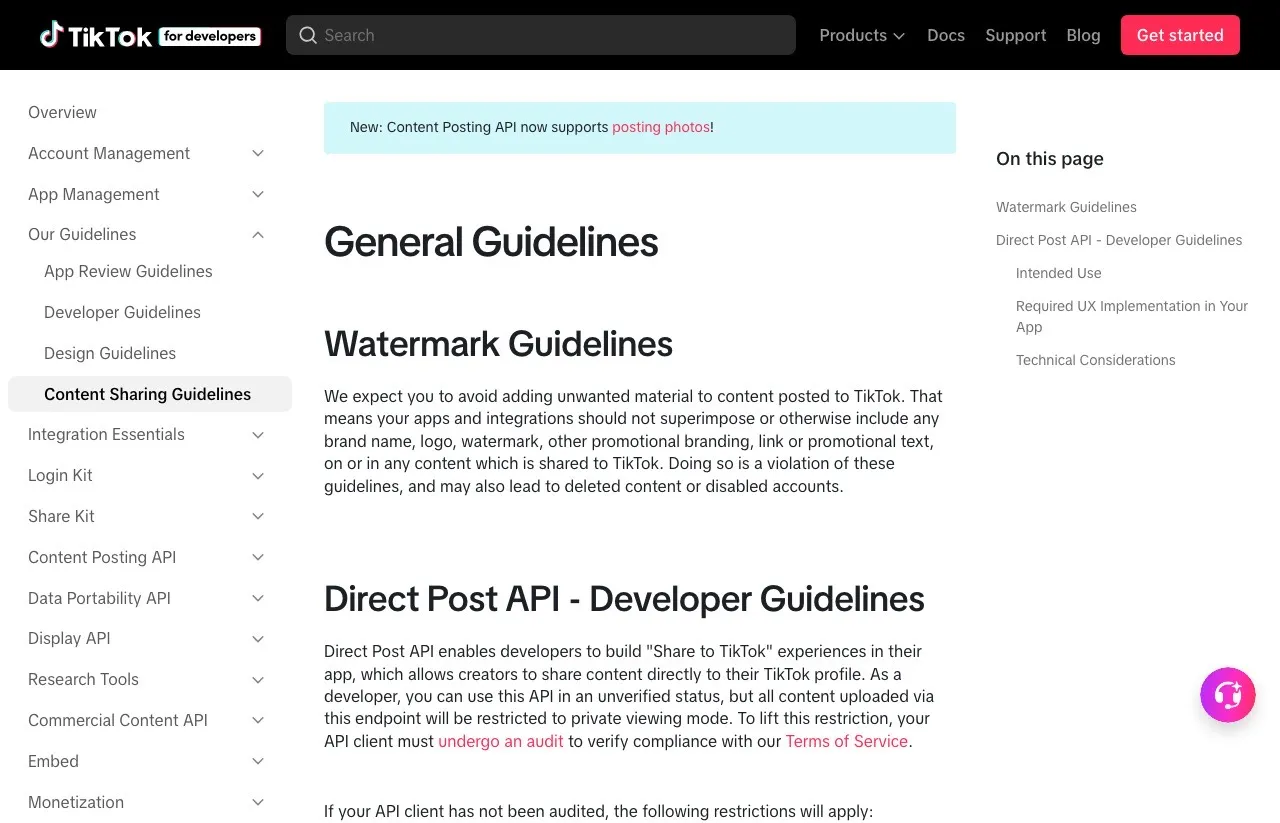Expand the Display API chevron
Screen dimensions: 1280x823
[258, 639]
